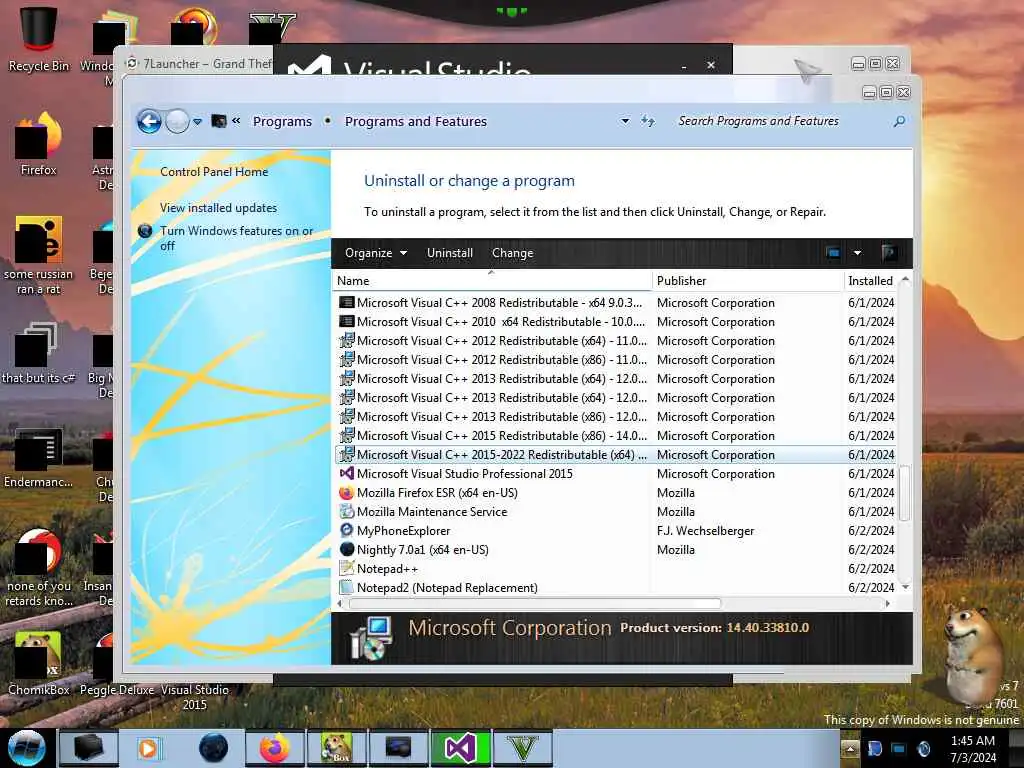Open View installed updates link
Viewport: 1024px width, 768px height.
pos(218,208)
